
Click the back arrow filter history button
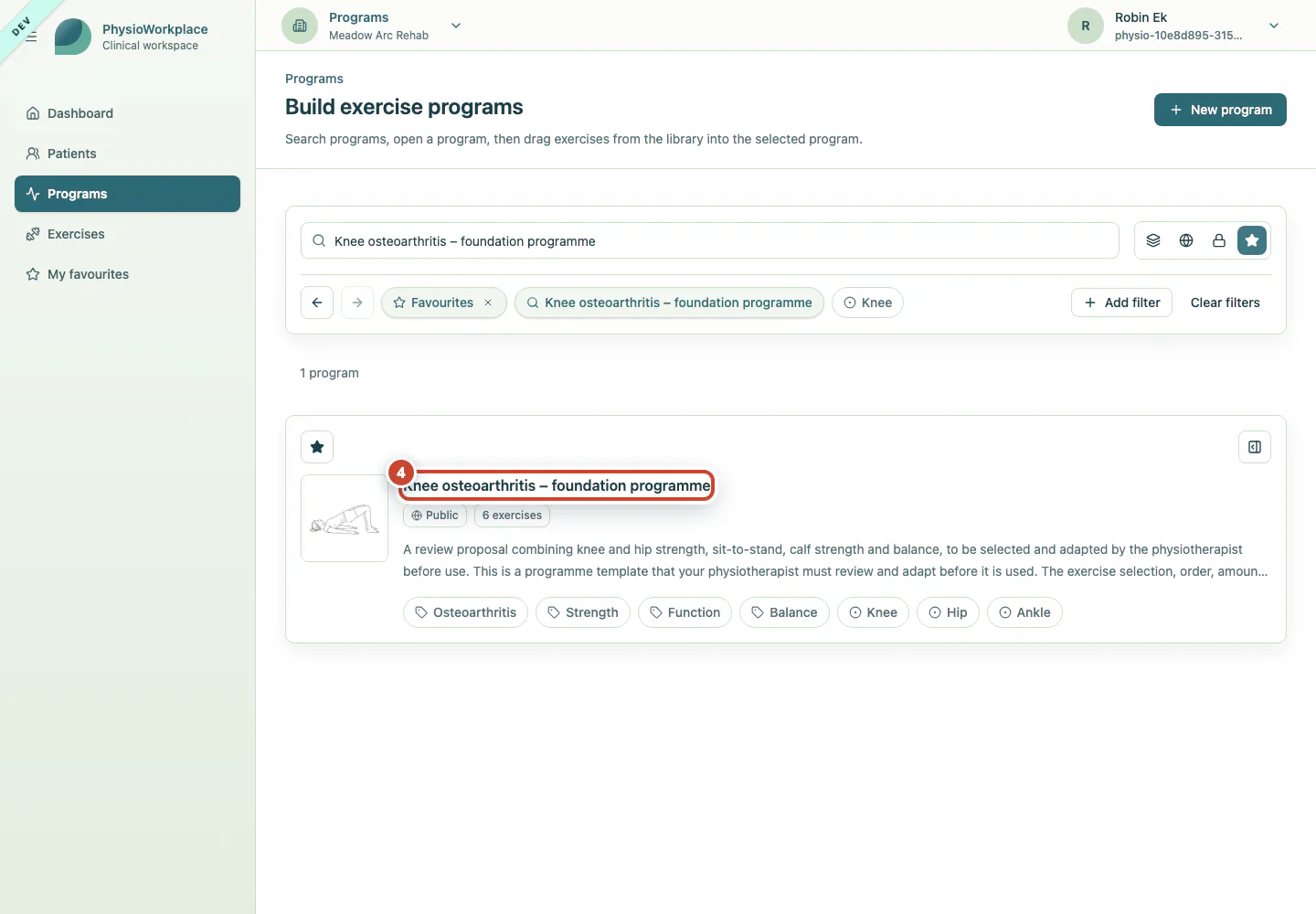pyautogui.click(x=317, y=303)
